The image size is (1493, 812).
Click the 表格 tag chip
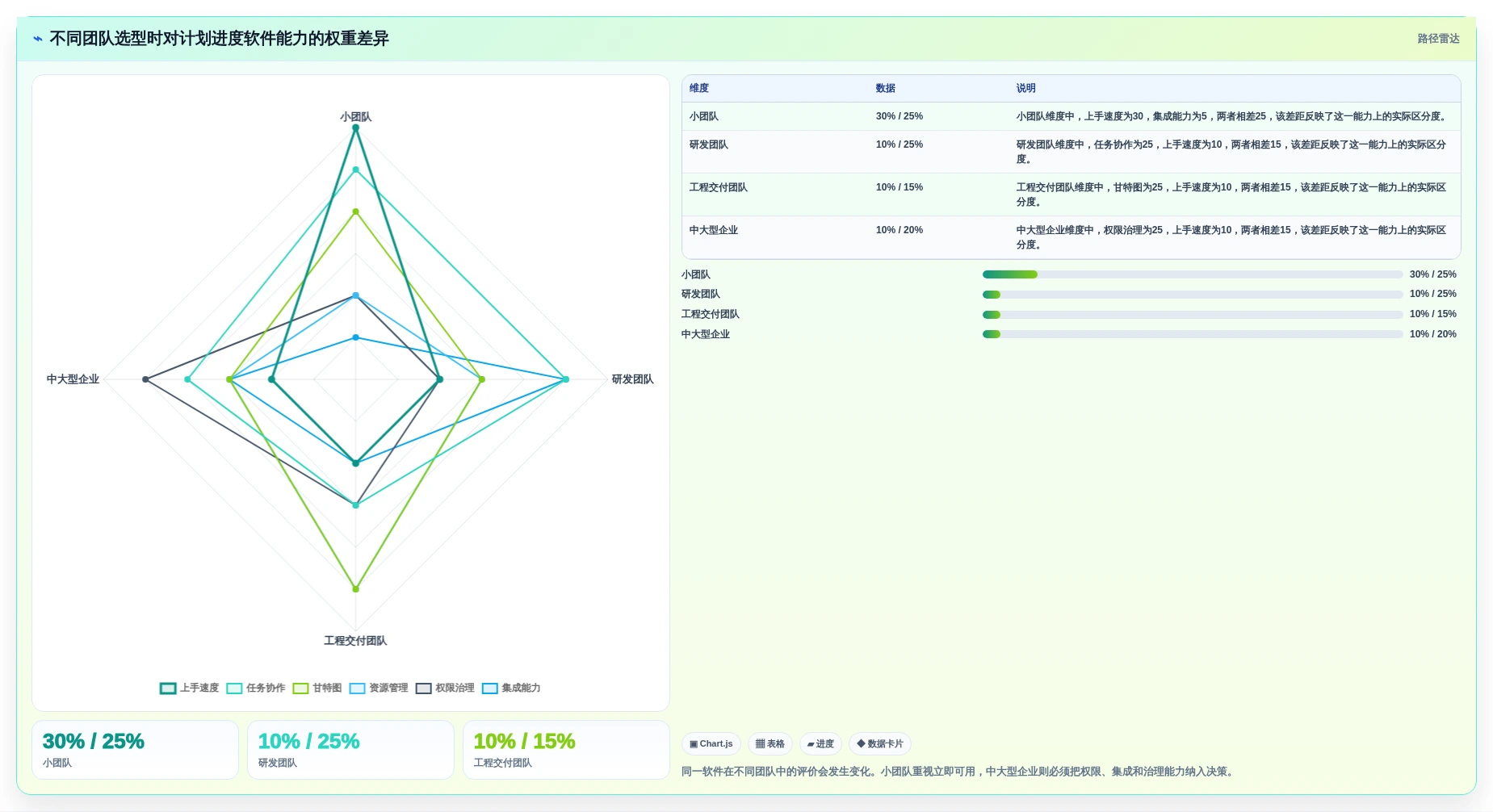(x=770, y=743)
